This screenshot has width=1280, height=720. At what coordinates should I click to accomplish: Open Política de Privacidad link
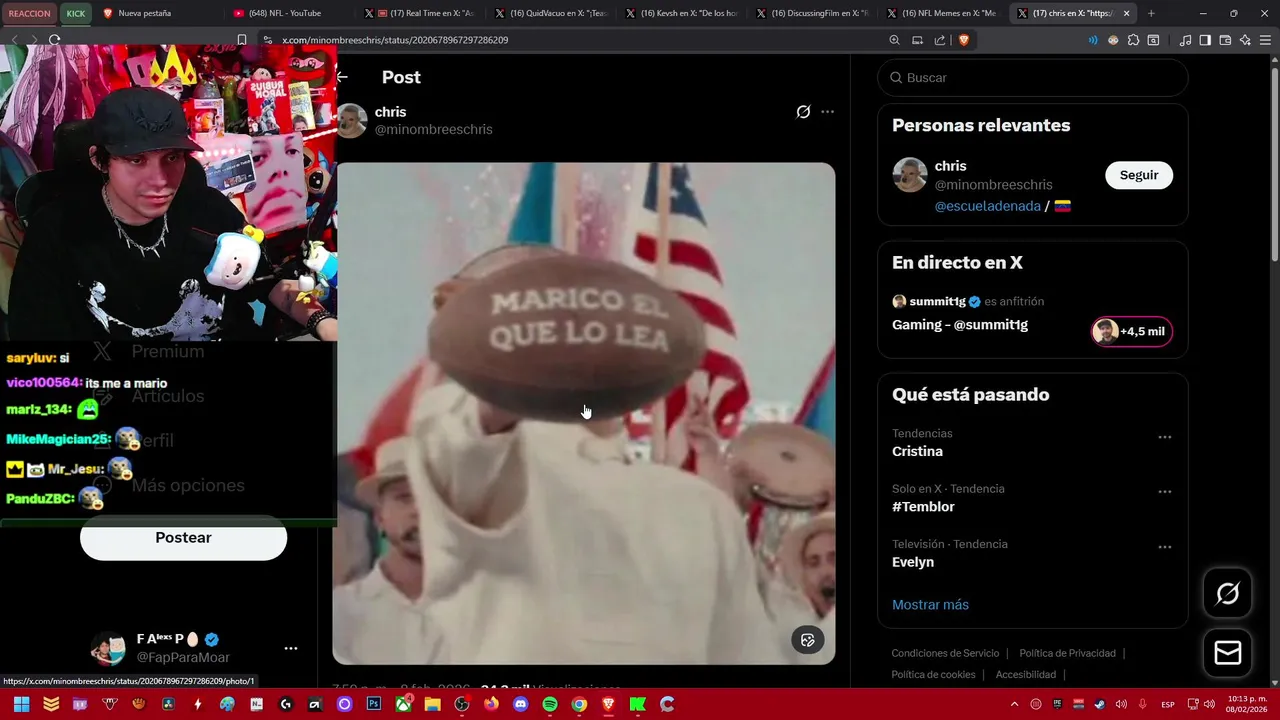1067,653
